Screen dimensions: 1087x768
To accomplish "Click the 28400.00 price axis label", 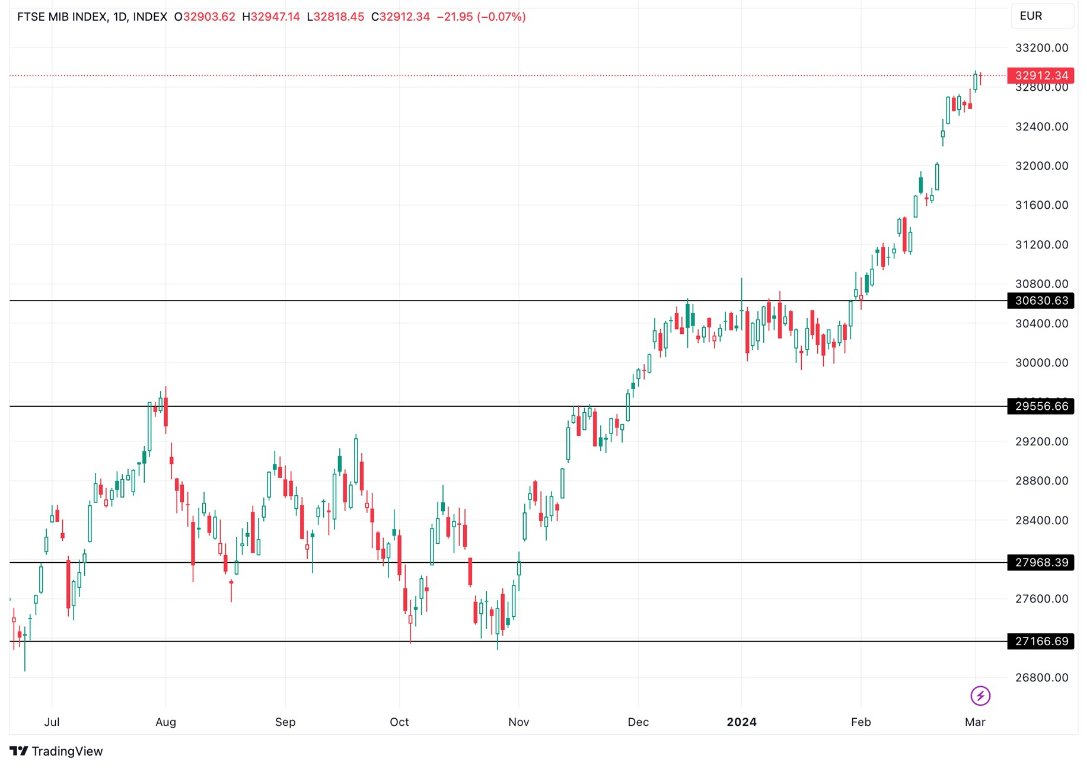I will click(1041, 520).
